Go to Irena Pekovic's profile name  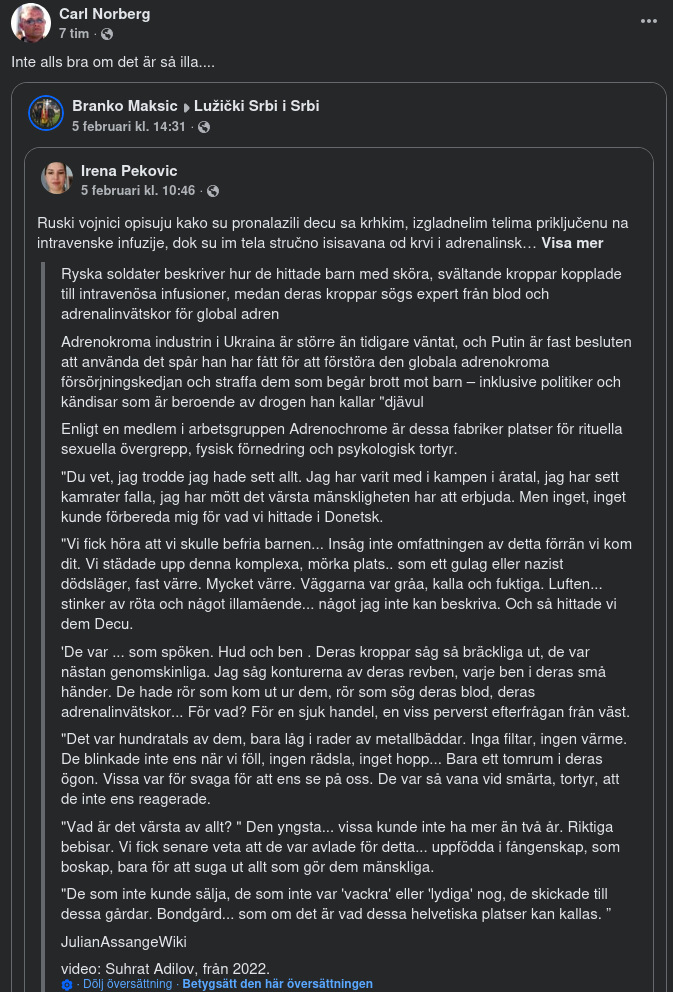pos(136,171)
